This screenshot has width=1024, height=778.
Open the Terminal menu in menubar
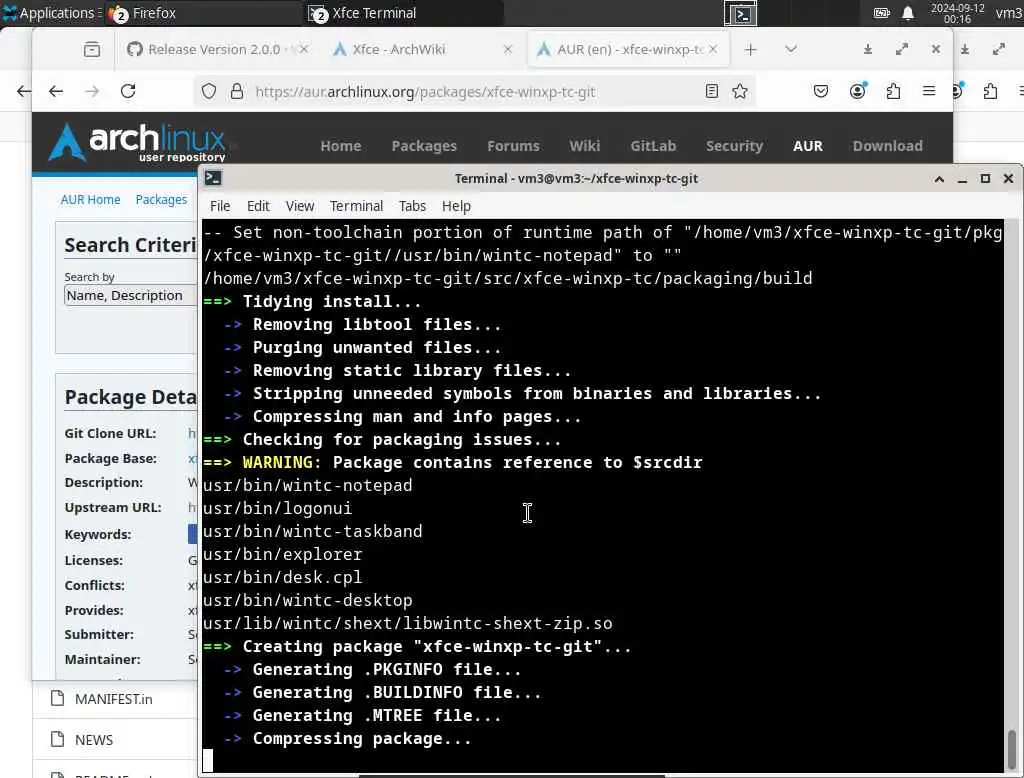356,206
